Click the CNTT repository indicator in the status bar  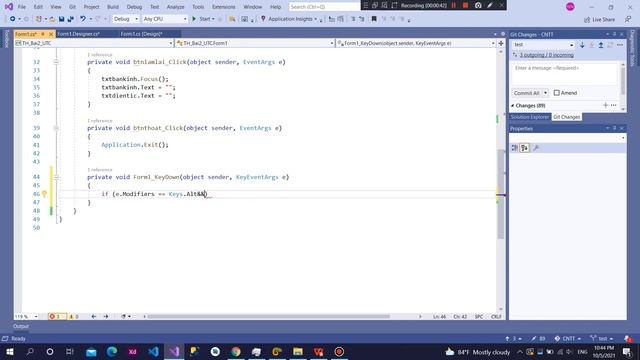(x=567, y=338)
